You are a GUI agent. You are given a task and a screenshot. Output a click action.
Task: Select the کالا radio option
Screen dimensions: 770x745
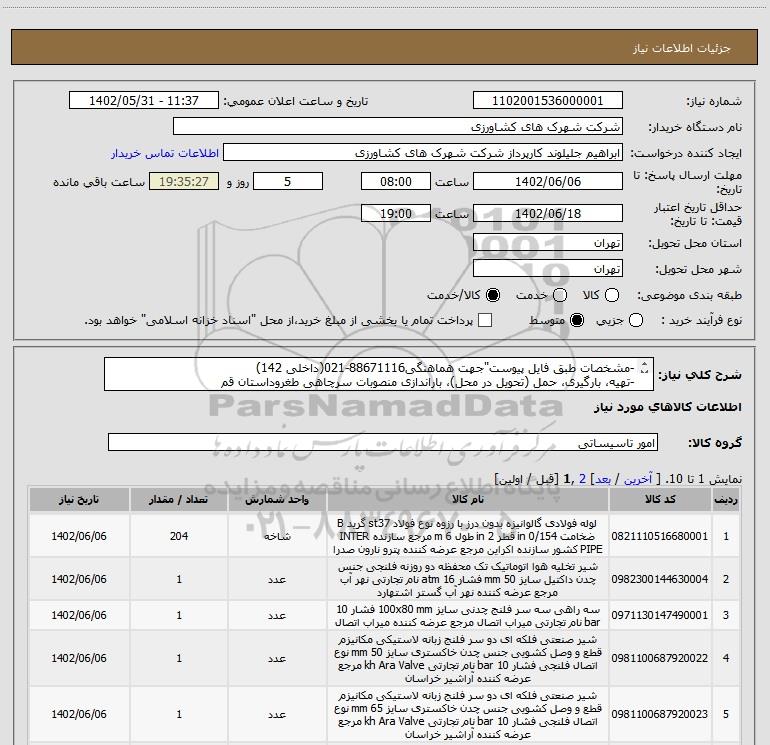click(612, 295)
